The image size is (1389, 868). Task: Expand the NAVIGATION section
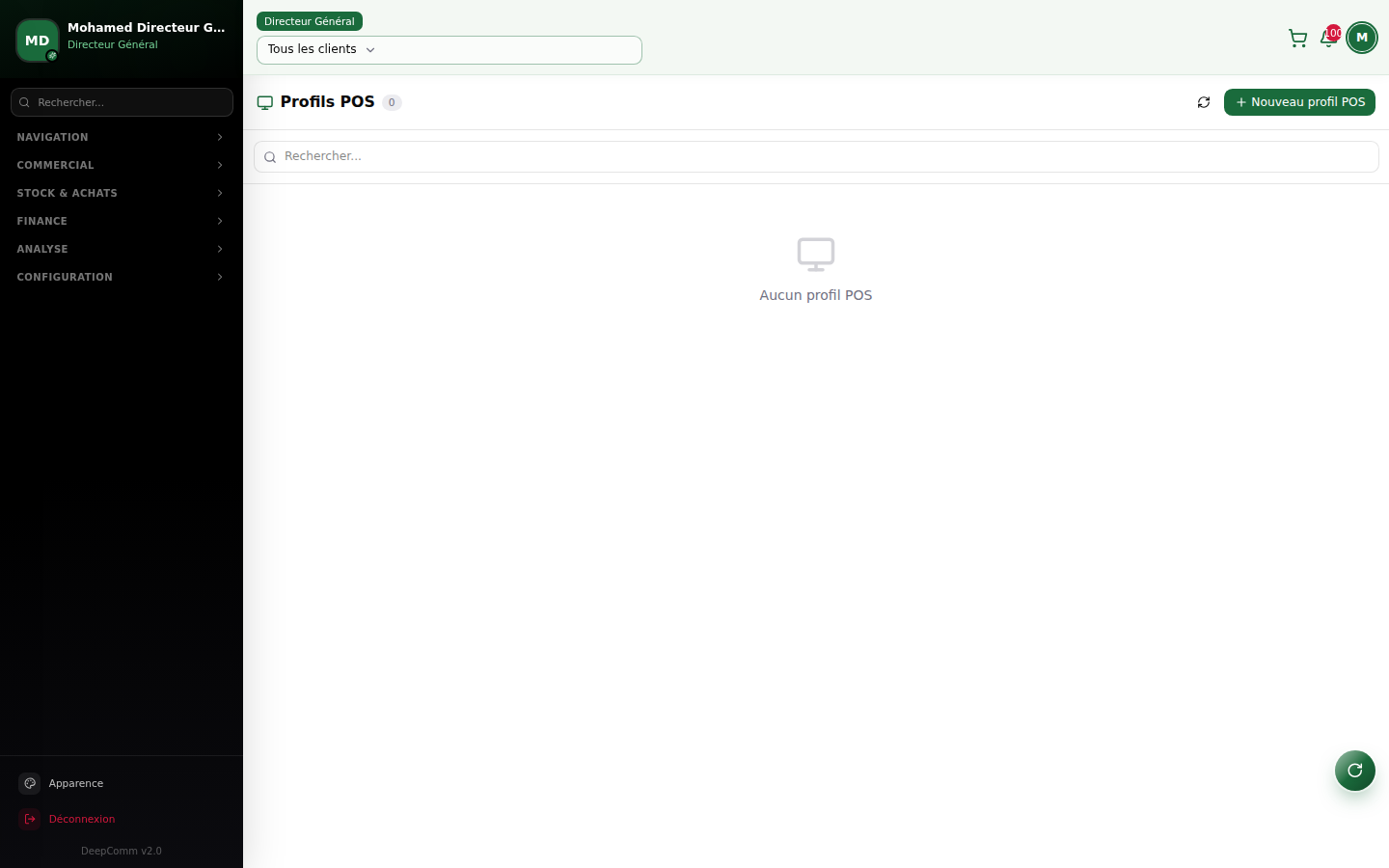point(122,137)
